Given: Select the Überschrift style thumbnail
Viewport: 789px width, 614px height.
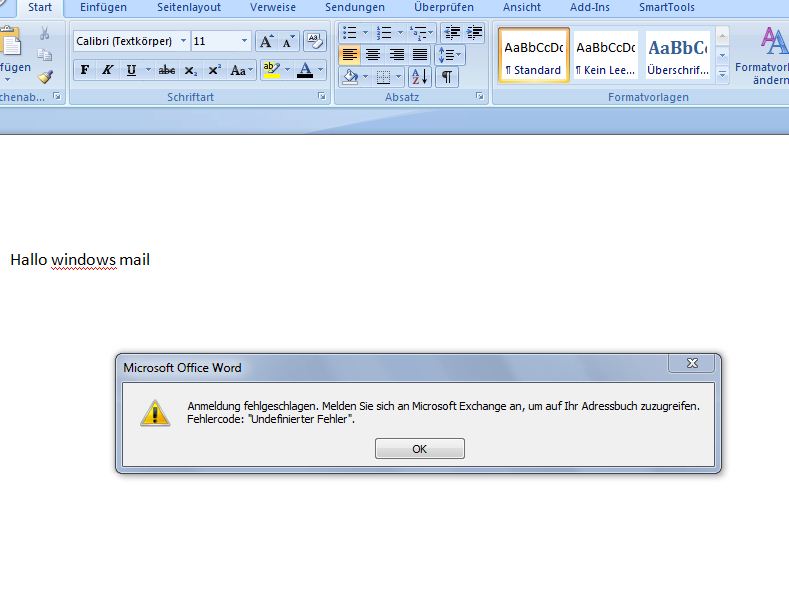Looking at the screenshot, I should pyautogui.click(x=678, y=55).
